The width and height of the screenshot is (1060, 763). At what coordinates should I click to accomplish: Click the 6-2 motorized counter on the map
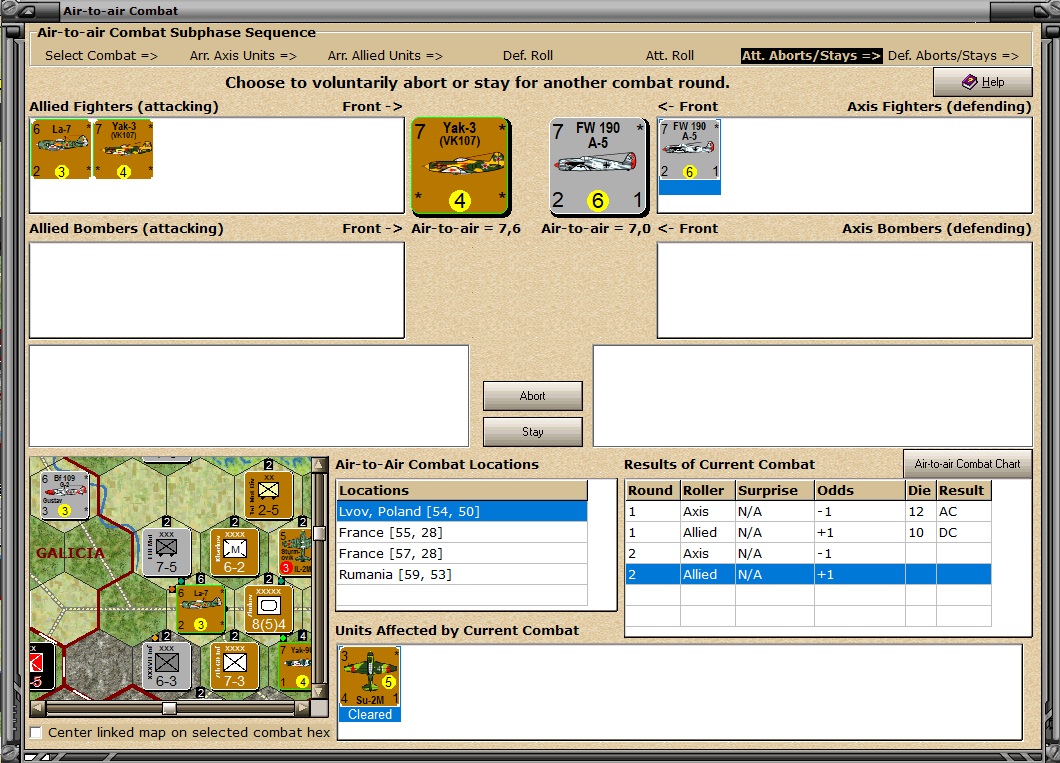234,551
